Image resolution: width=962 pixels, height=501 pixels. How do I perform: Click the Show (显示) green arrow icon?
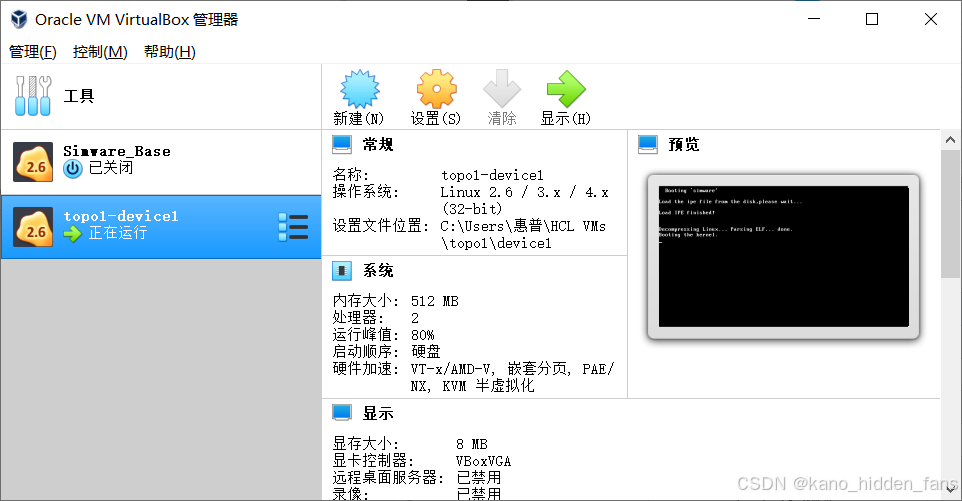[x=566, y=89]
